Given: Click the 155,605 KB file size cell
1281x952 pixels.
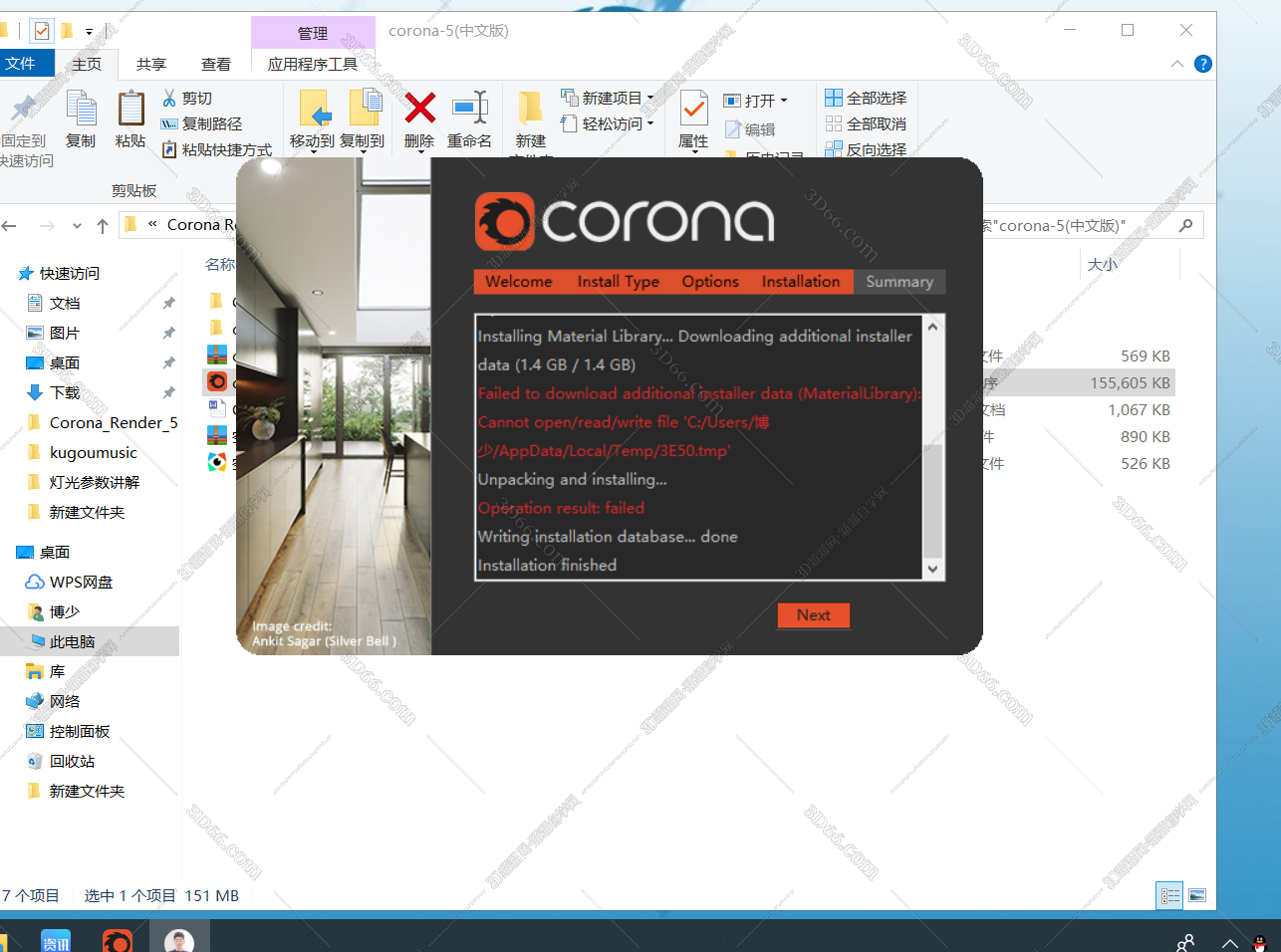Looking at the screenshot, I should pyautogui.click(x=1130, y=382).
